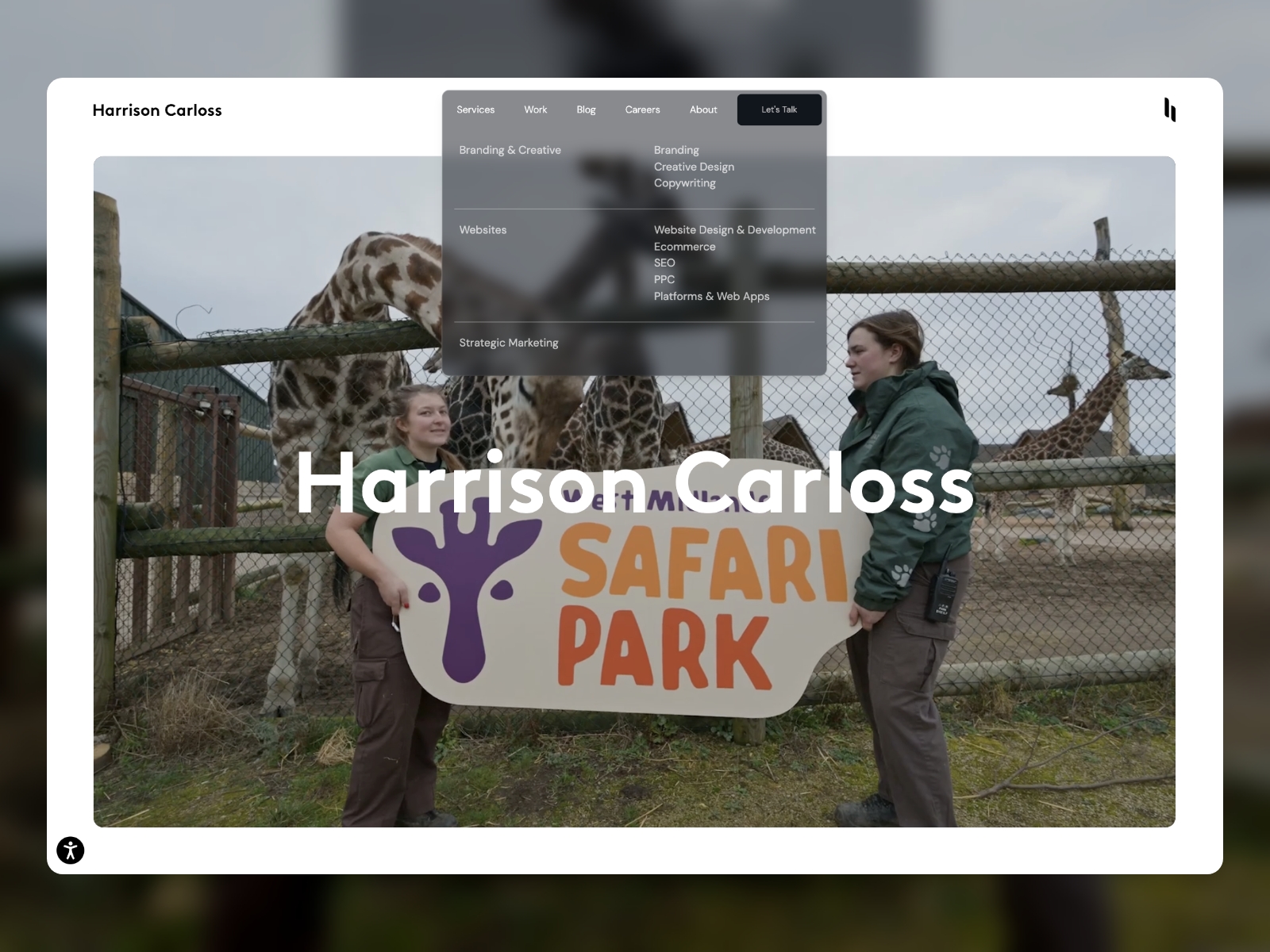Click the Harrison Carloss wordmark in the header

click(x=157, y=110)
